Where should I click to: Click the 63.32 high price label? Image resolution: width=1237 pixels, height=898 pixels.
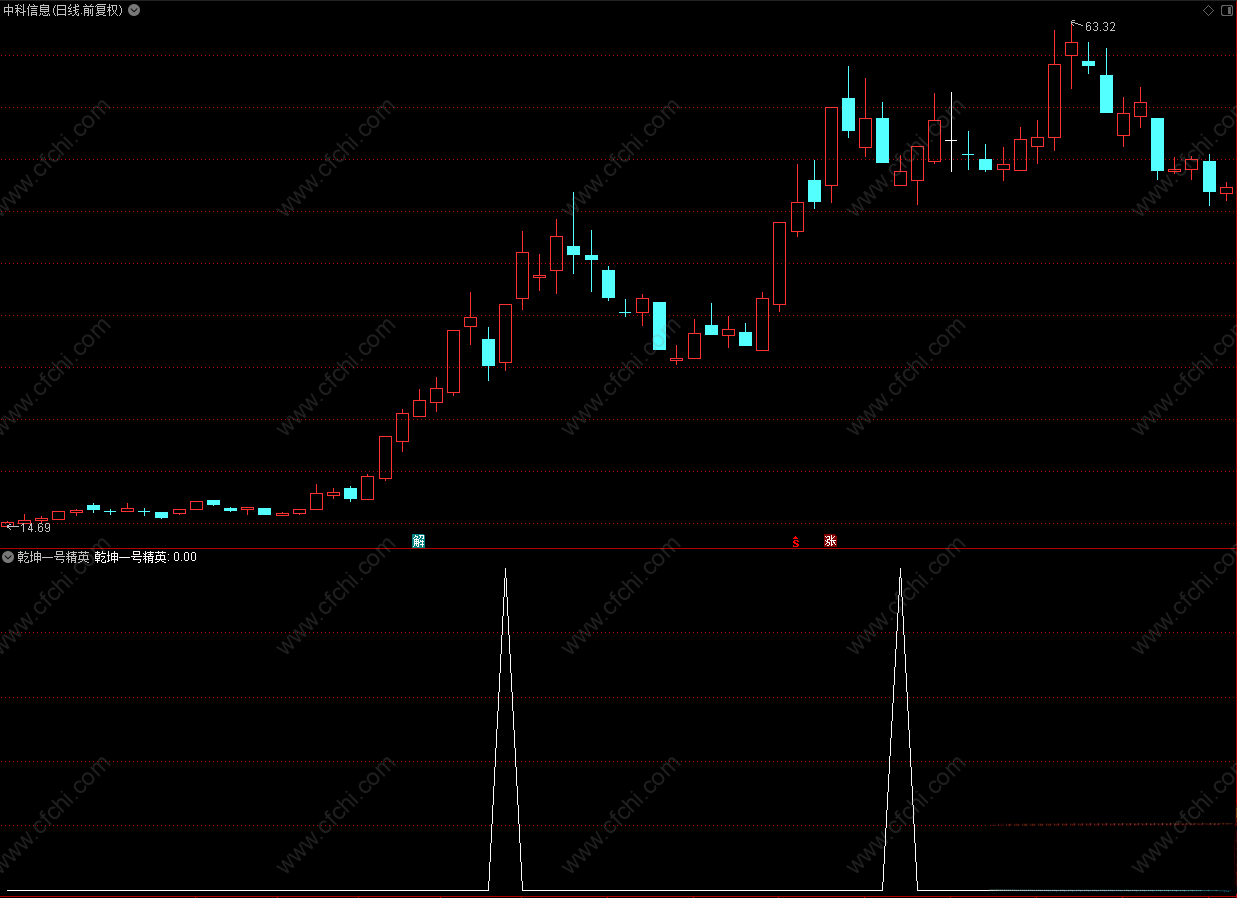(1100, 27)
